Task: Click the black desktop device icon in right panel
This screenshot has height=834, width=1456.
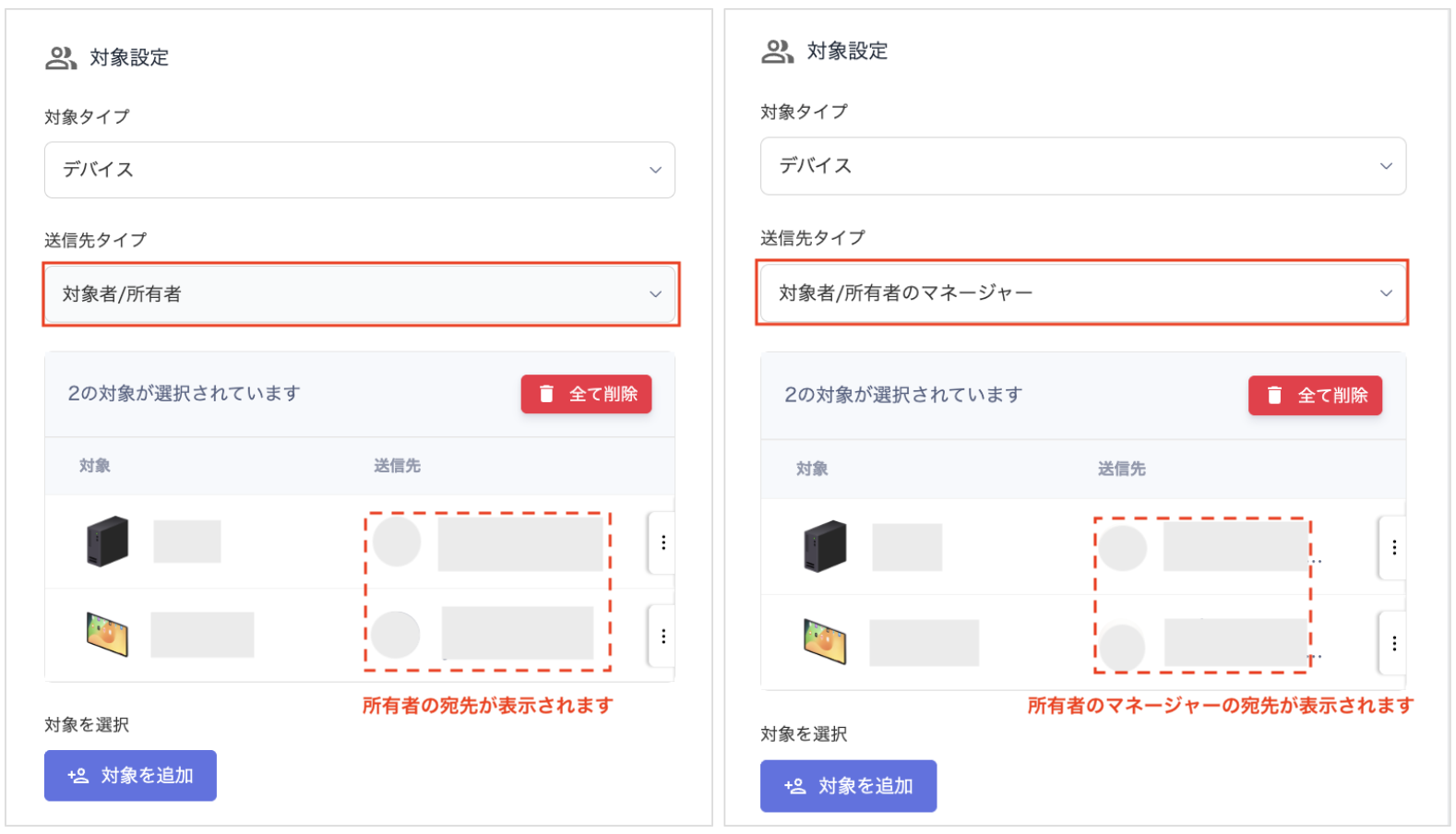Action: click(x=824, y=546)
